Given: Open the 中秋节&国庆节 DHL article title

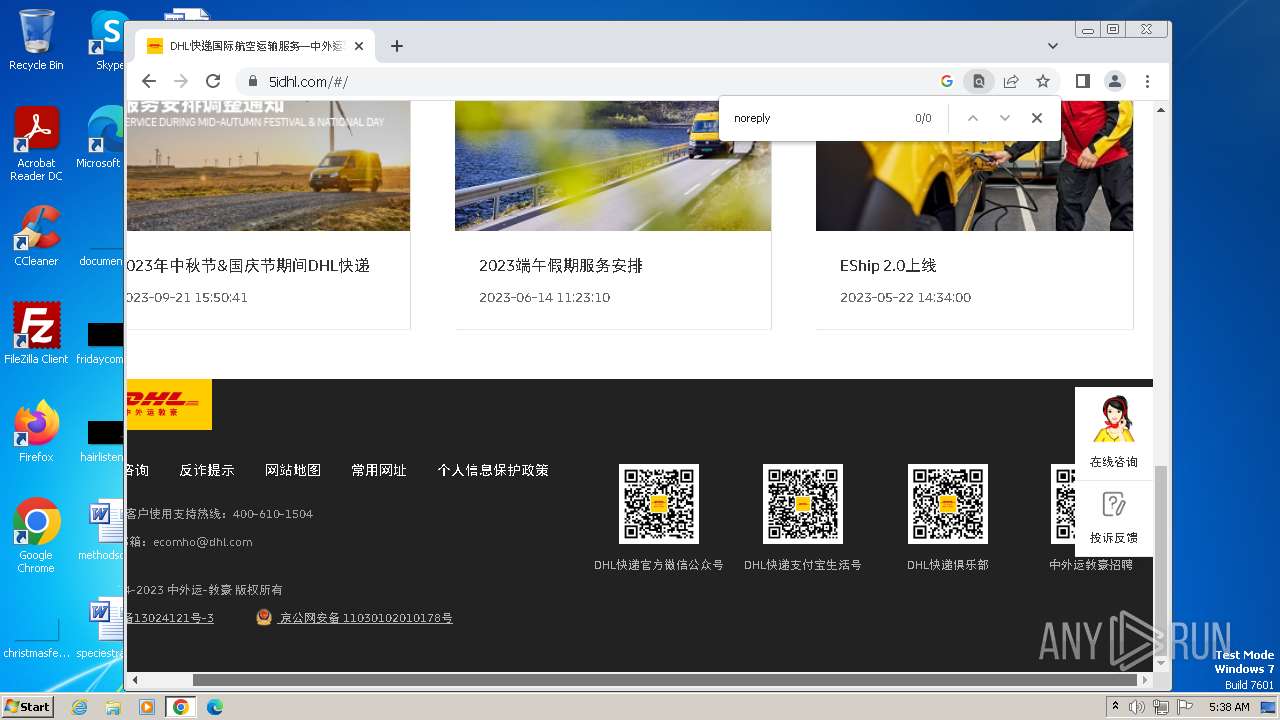Looking at the screenshot, I should pos(248,266).
